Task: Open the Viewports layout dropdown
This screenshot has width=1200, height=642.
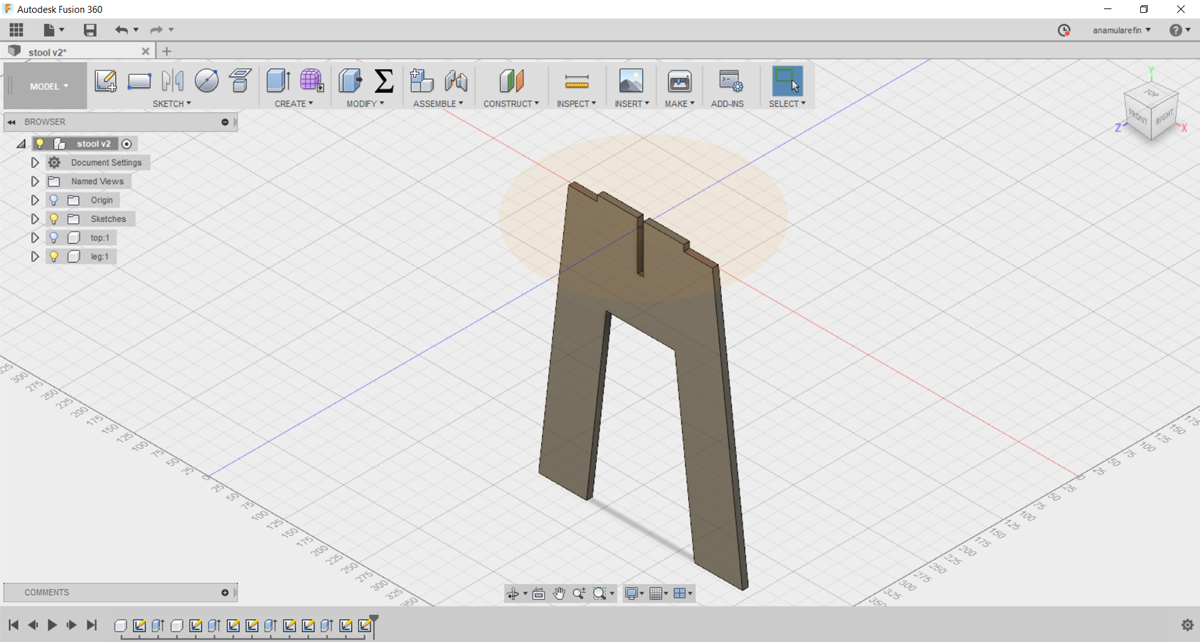Action: [x=684, y=594]
